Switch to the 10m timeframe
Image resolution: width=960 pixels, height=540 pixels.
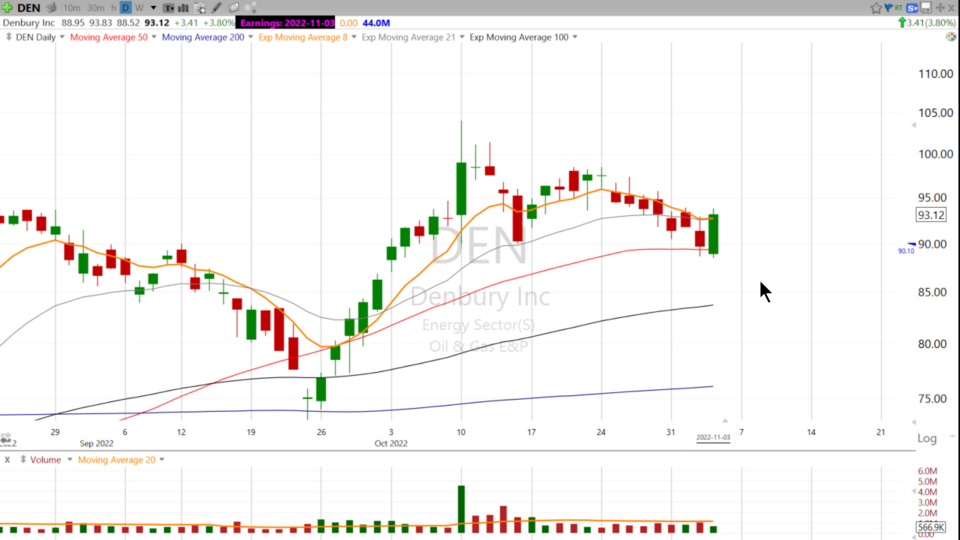tap(72, 8)
